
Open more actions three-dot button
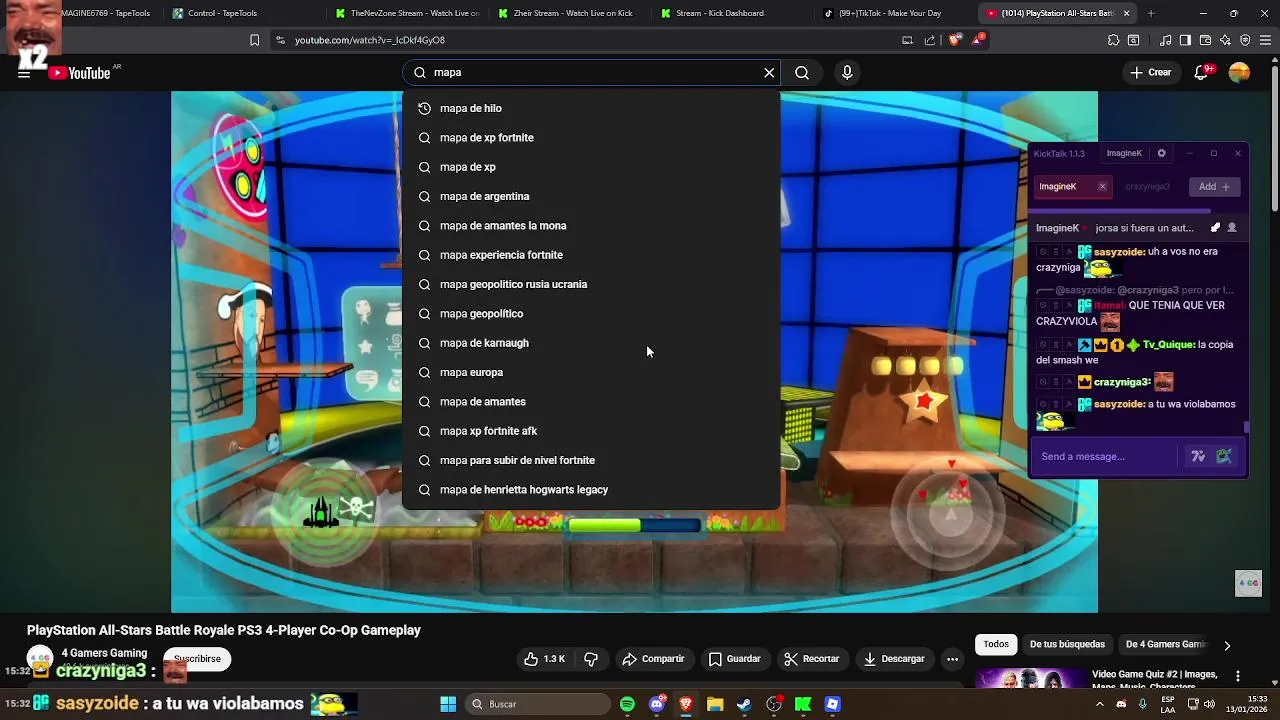coord(952,659)
